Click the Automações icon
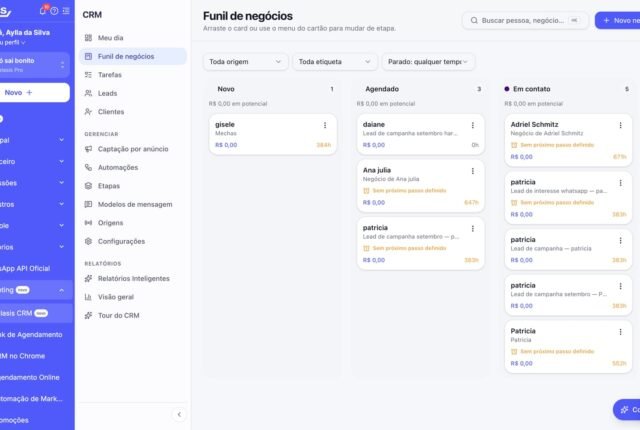This screenshot has height=430, width=640. click(x=88, y=167)
